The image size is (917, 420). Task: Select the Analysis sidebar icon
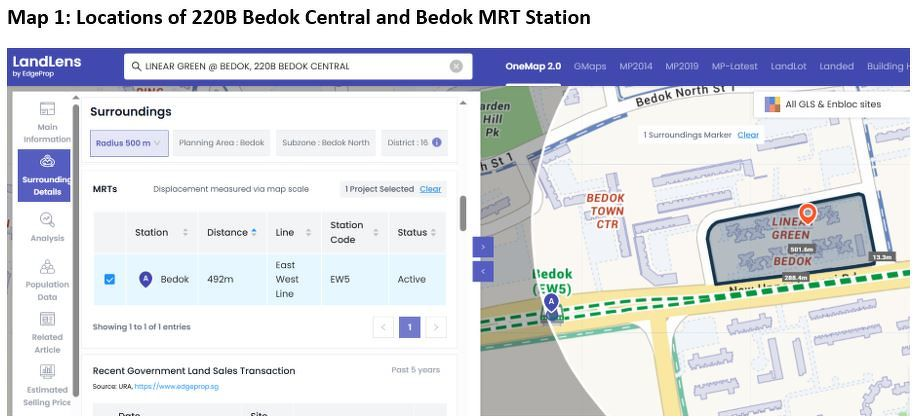tap(47, 227)
